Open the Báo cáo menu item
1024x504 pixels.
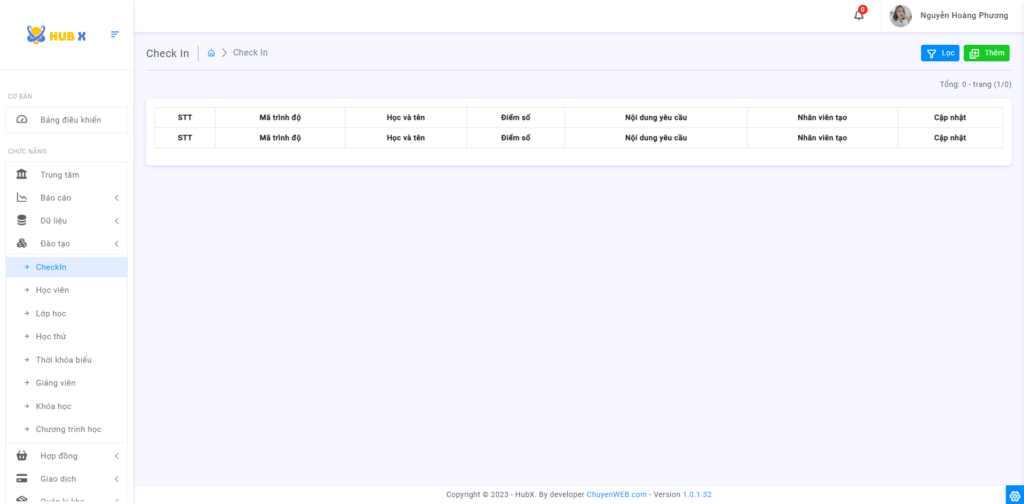pyautogui.click(x=67, y=198)
